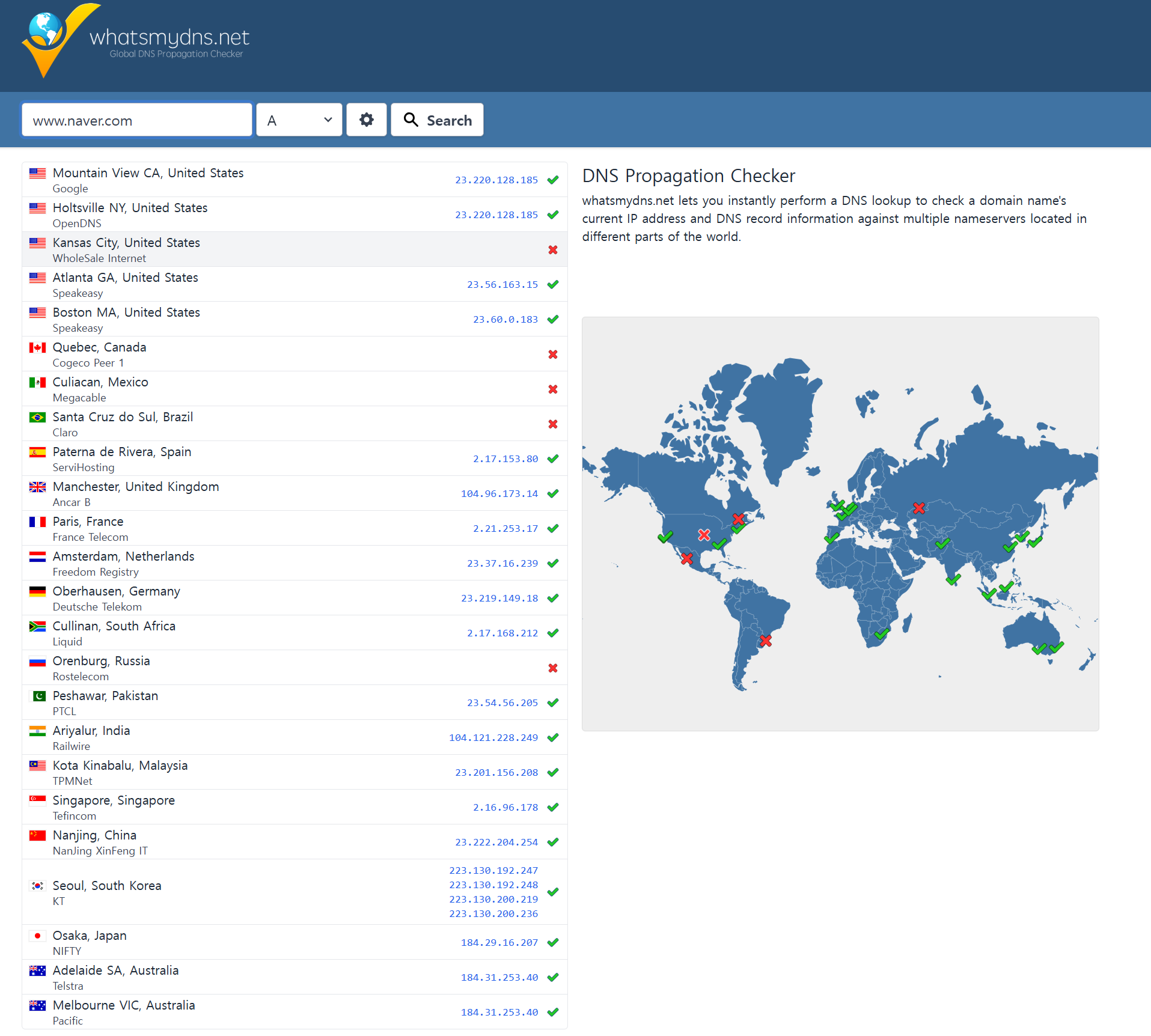Click the green check for Boston MA

coord(553,319)
